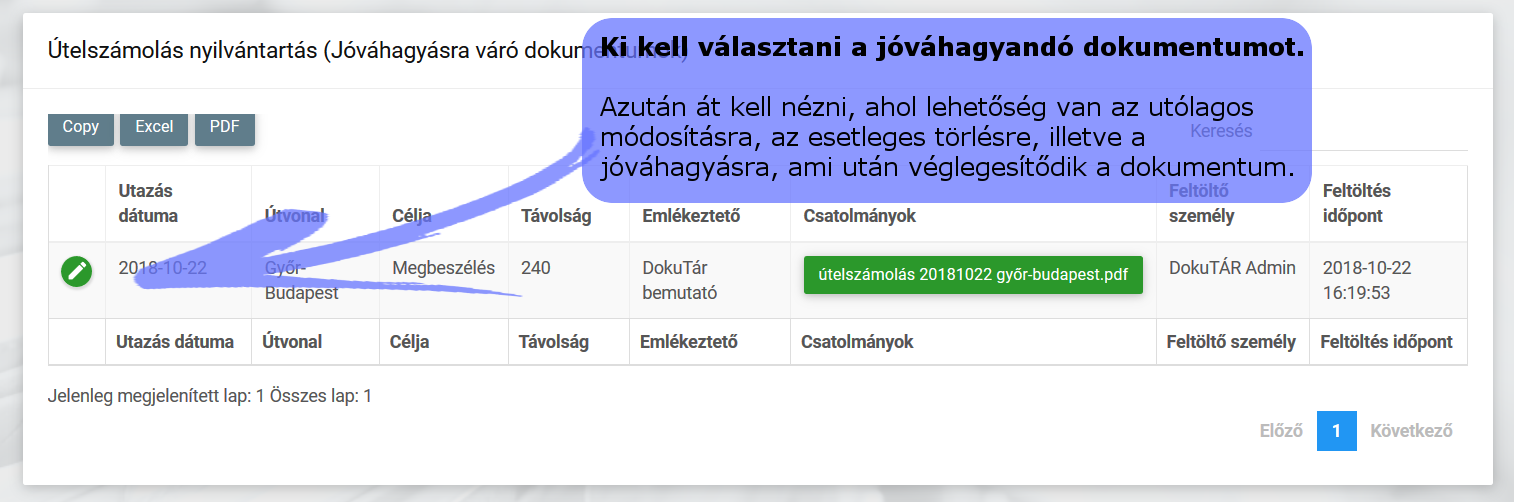Image resolution: width=1514 pixels, height=502 pixels.
Task: Click the green pencil edit icon
Action: coord(77,271)
